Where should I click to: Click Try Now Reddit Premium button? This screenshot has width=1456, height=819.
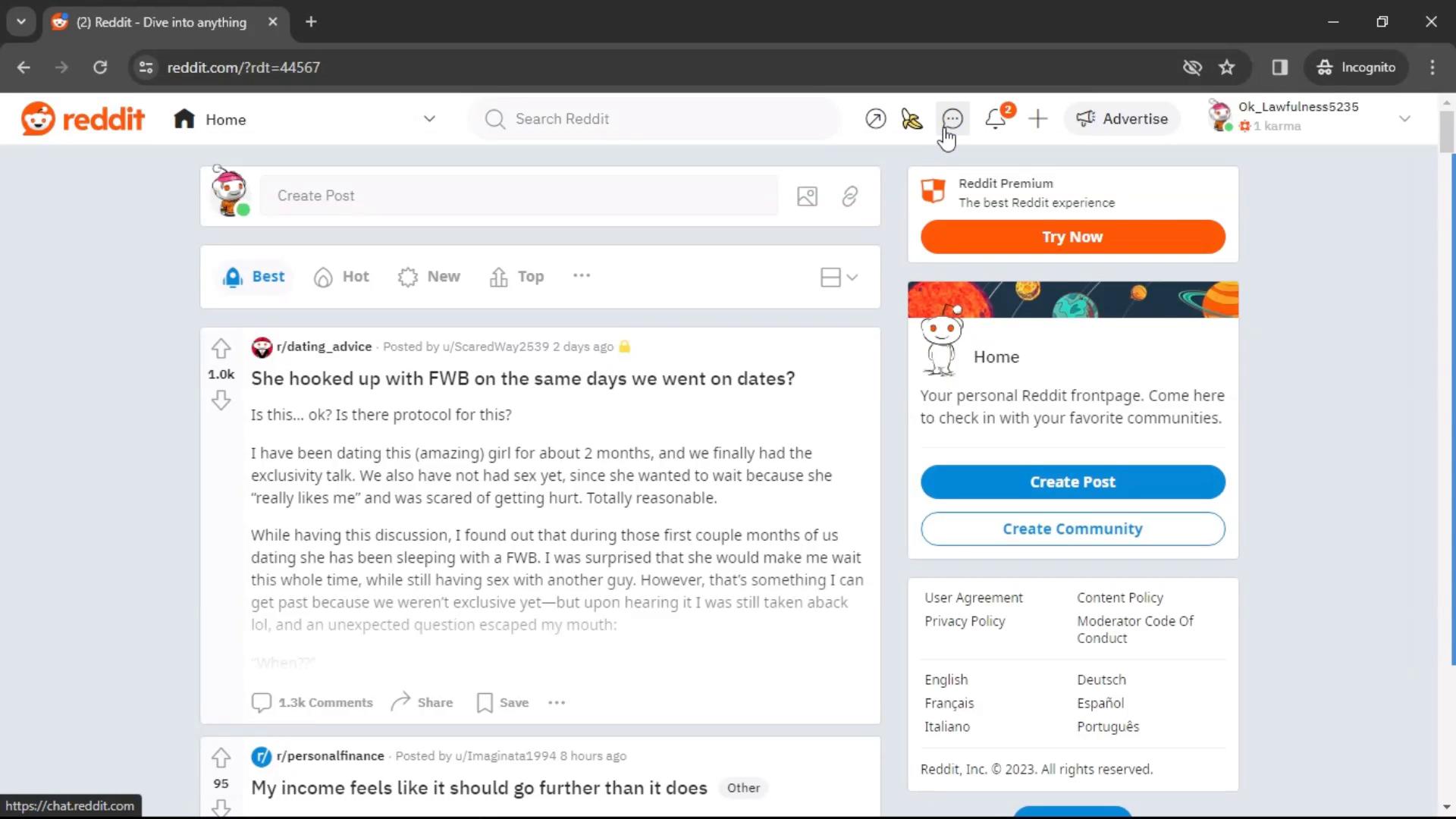pos(1073,237)
